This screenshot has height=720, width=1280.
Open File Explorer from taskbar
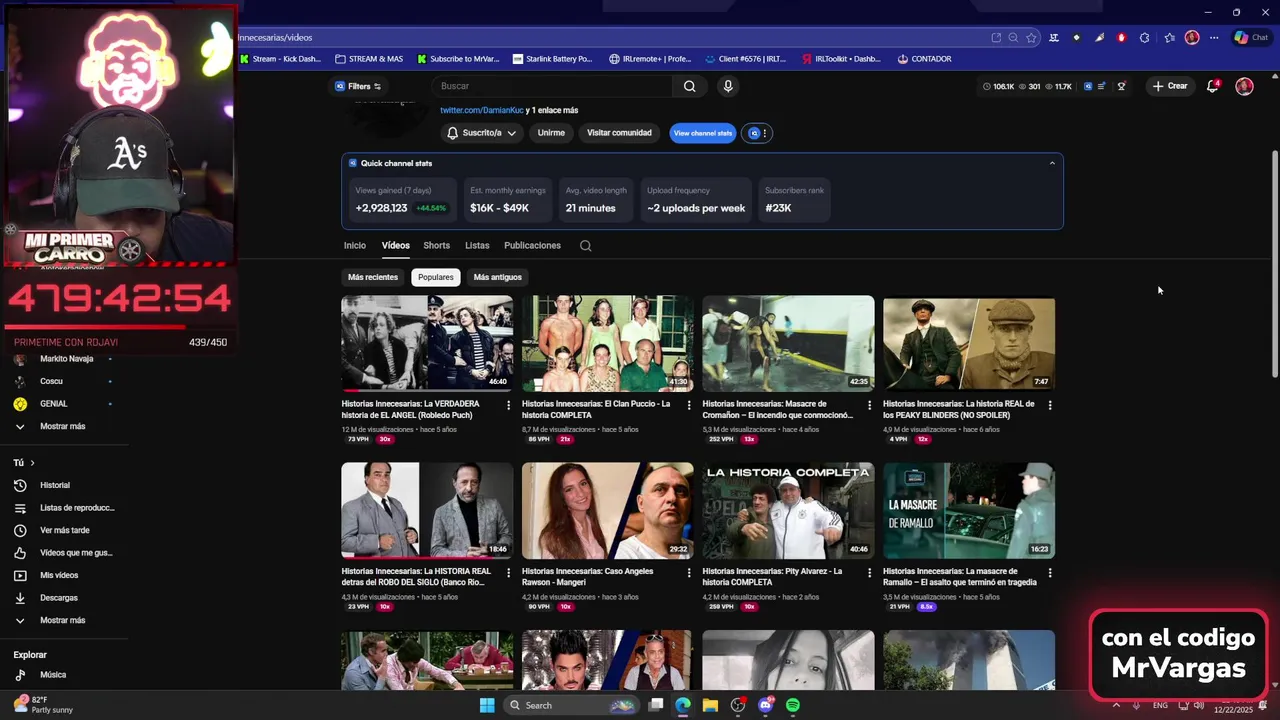coord(710,705)
